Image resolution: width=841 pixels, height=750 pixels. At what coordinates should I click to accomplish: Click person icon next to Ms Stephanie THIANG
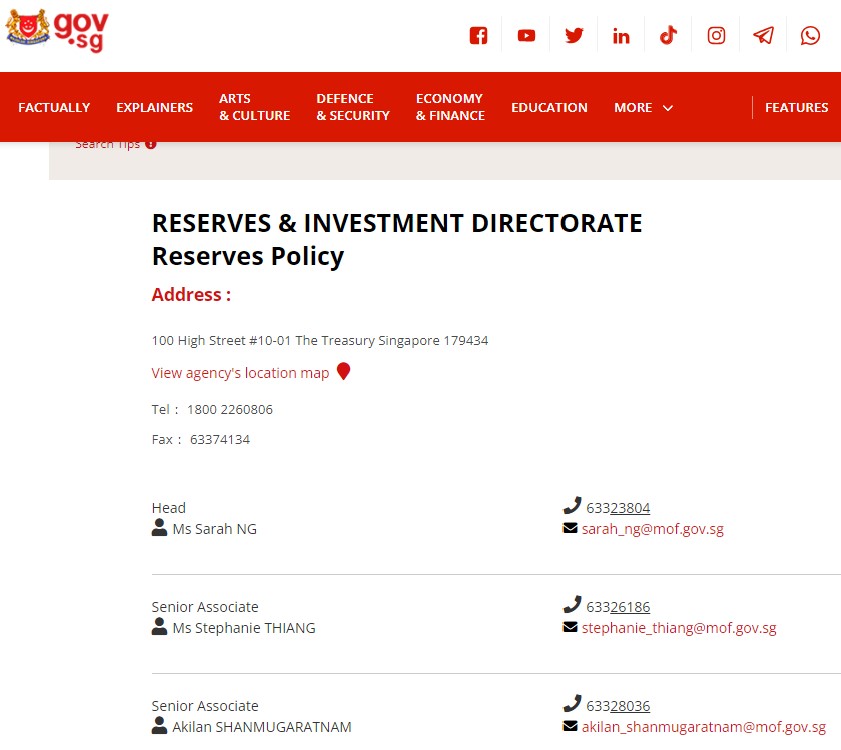(159, 627)
